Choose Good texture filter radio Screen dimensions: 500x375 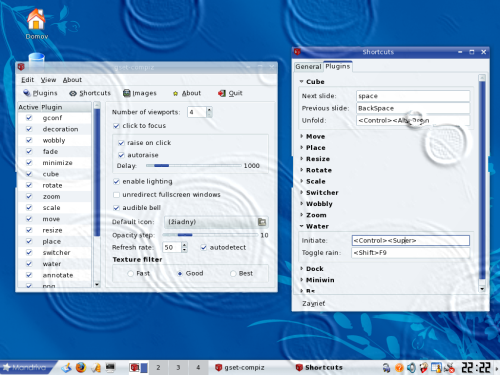[x=180, y=273]
